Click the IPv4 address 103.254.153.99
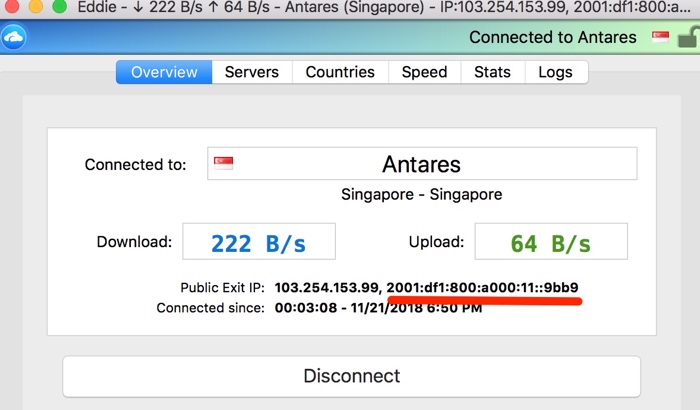The width and height of the screenshot is (700, 410). (x=328, y=288)
